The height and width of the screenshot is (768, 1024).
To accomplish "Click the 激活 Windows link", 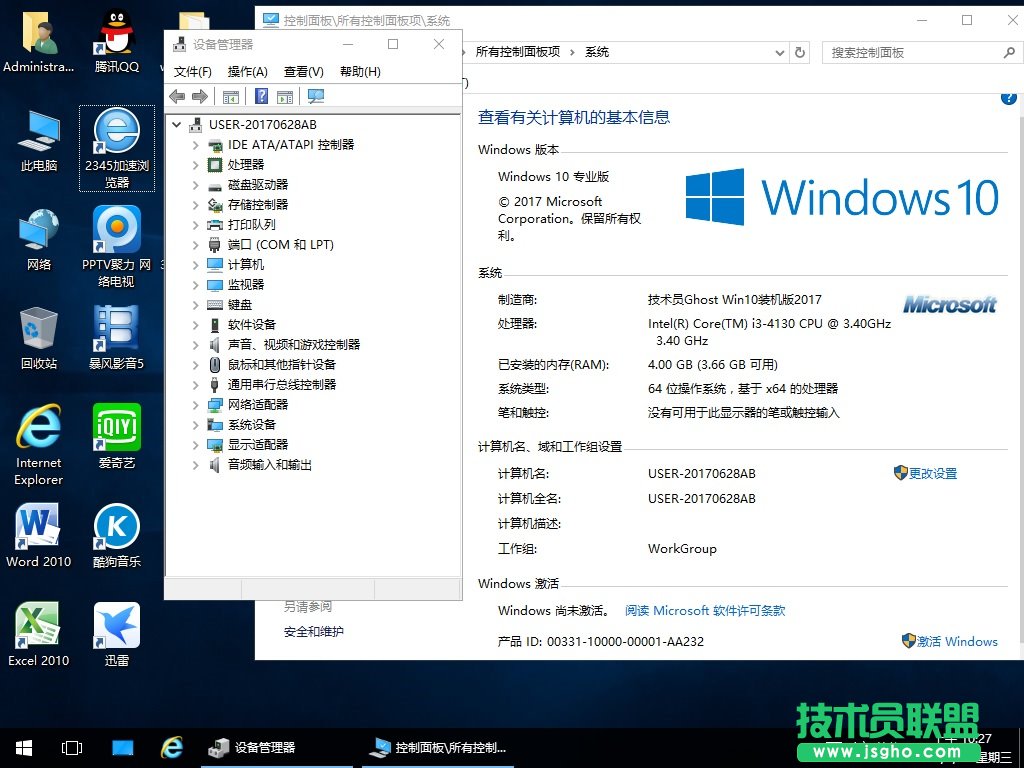I will coord(957,641).
